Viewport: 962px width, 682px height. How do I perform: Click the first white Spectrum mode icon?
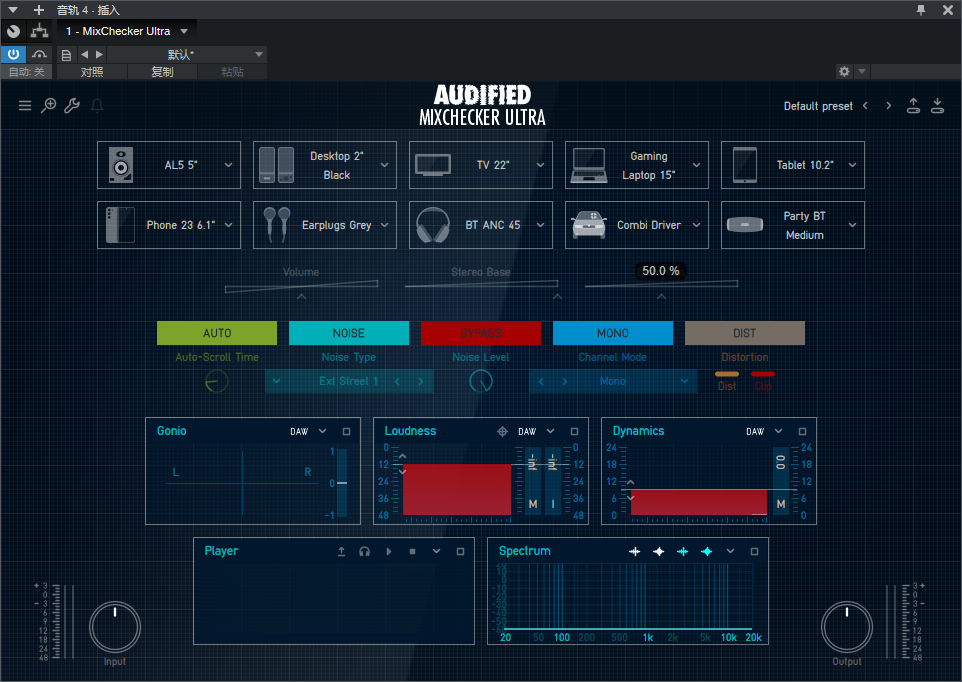pyautogui.click(x=634, y=552)
